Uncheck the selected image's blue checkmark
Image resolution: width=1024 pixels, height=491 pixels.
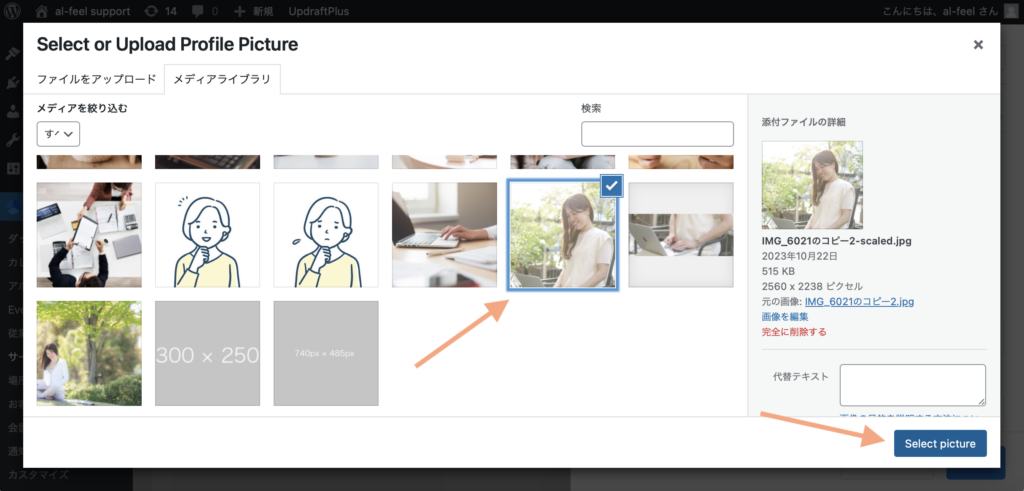point(612,184)
